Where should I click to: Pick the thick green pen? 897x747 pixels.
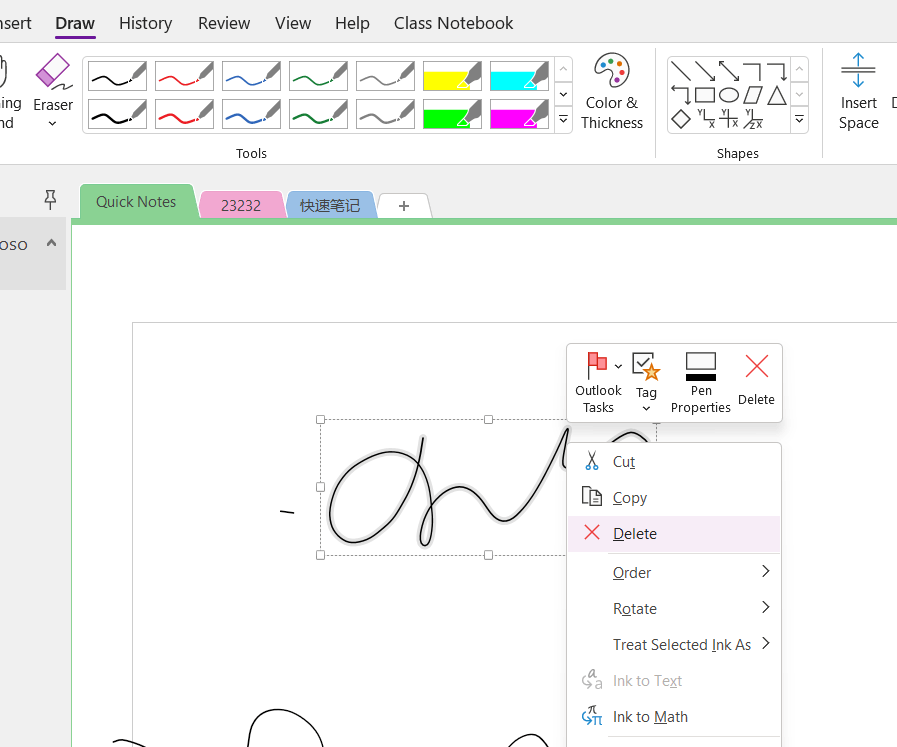point(318,113)
